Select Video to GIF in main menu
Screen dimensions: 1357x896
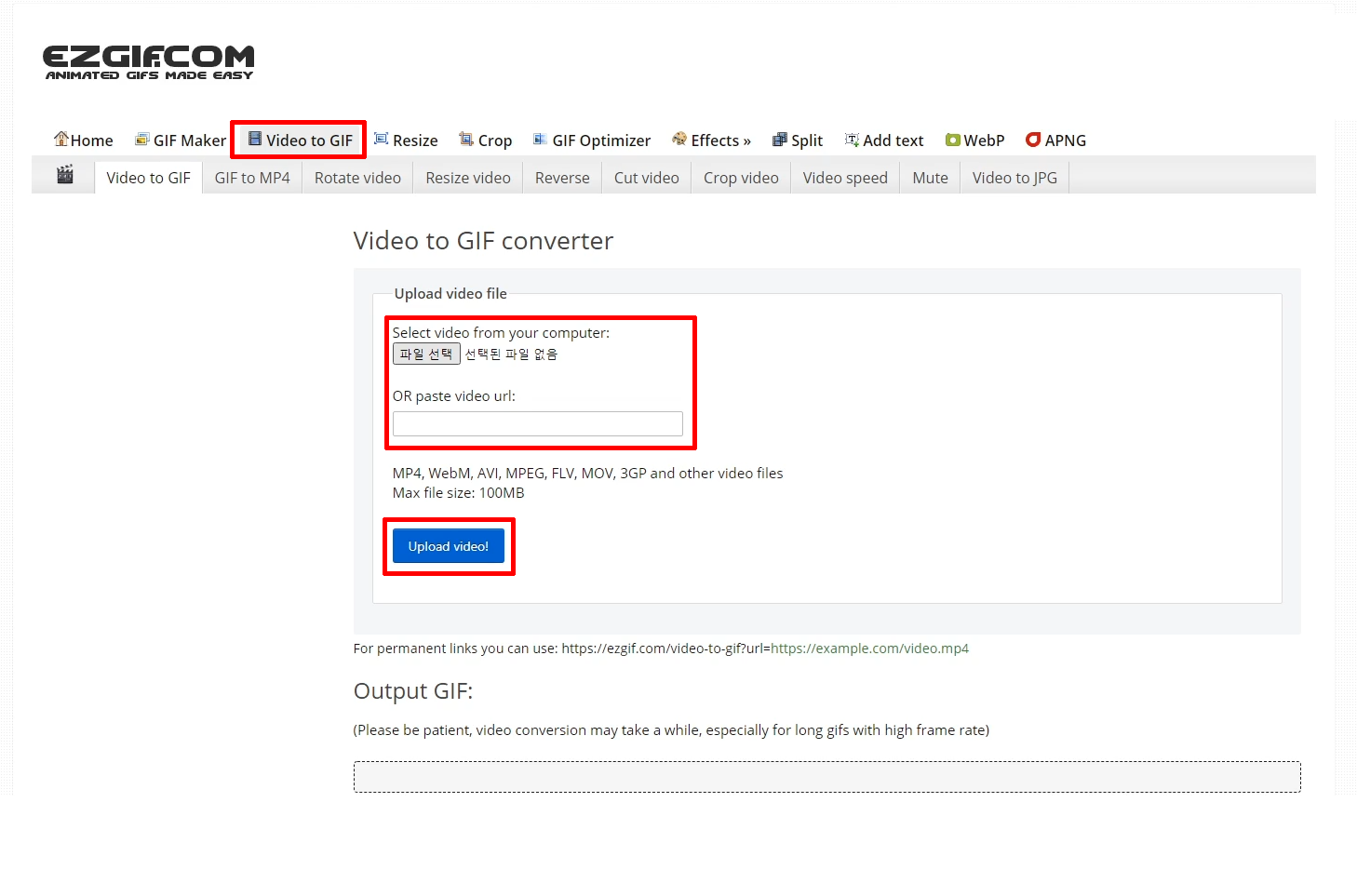pos(301,140)
